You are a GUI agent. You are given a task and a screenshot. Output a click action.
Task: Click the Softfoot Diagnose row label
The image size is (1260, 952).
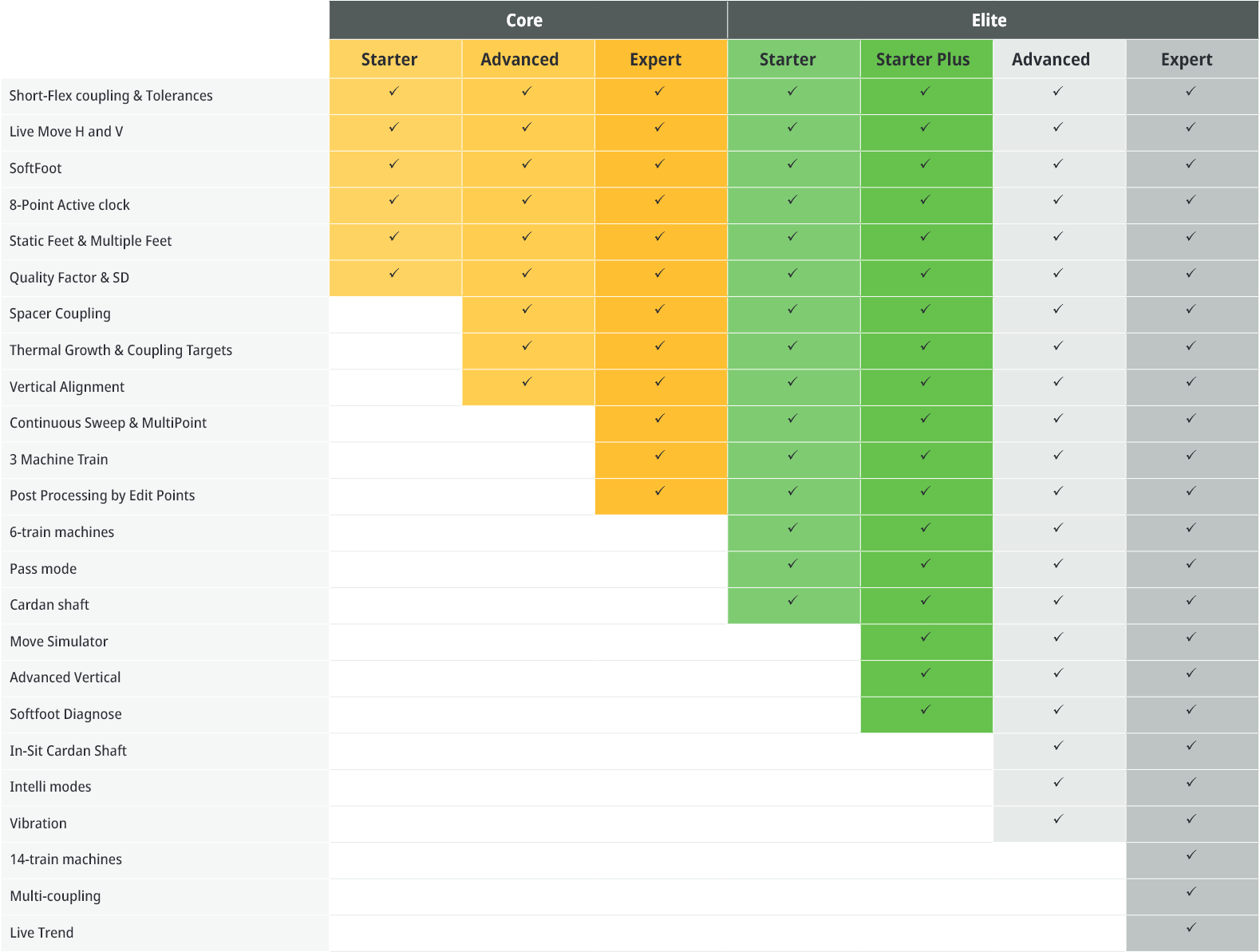tap(65, 714)
